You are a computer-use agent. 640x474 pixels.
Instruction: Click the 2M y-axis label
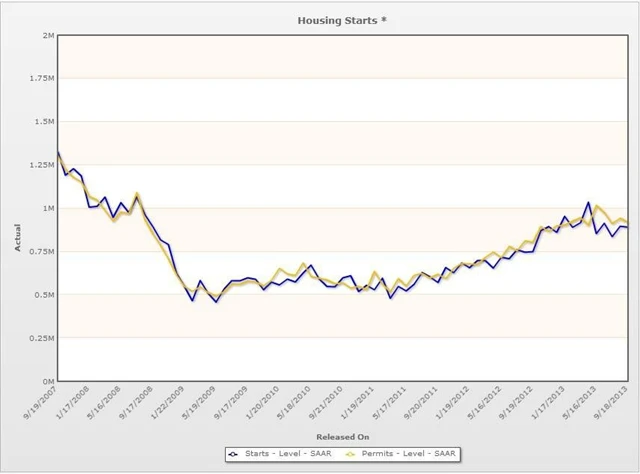(46, 35)
